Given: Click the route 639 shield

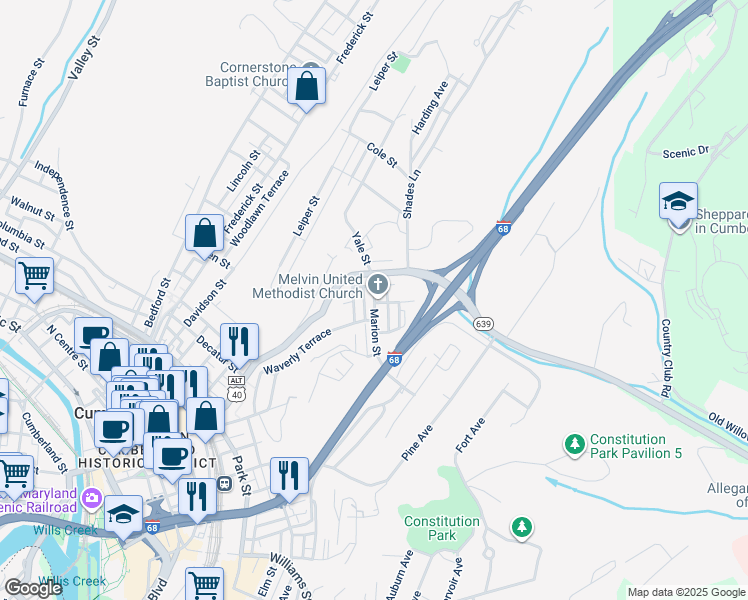Looking at the screenshot, I should pyautogui.click(x=483, y=324).
